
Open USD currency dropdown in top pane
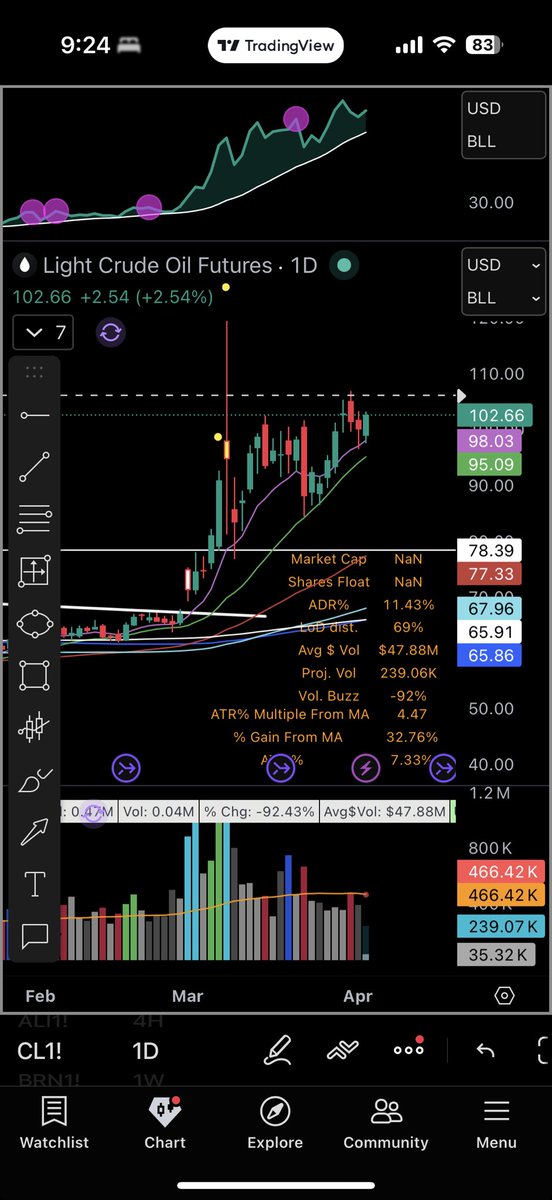pos(503,108)
